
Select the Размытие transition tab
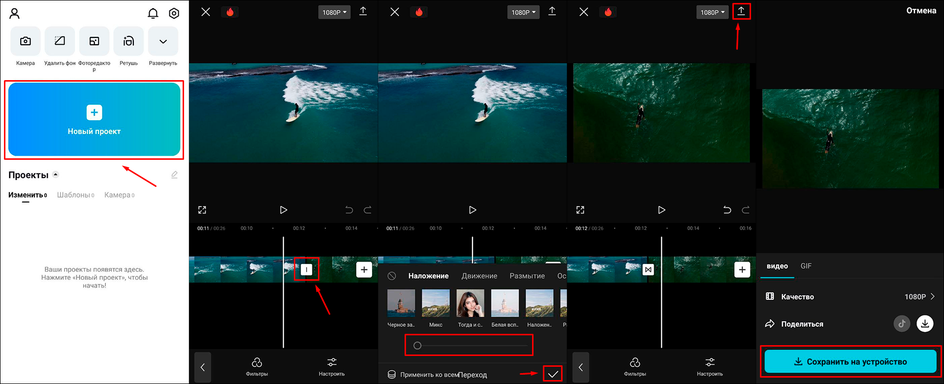pos(527,276)
